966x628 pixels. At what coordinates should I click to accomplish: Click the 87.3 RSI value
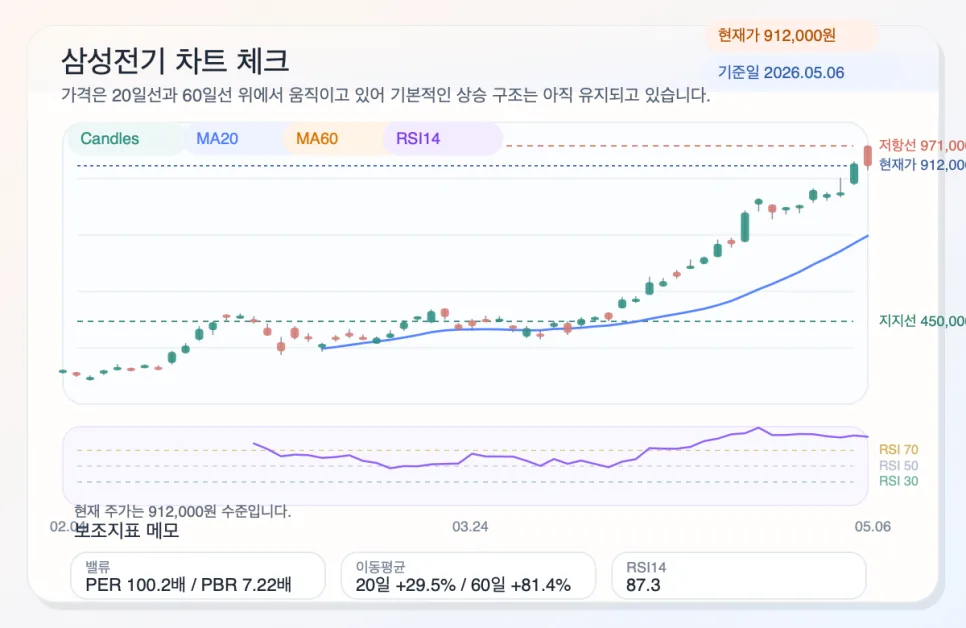point(643,585)
